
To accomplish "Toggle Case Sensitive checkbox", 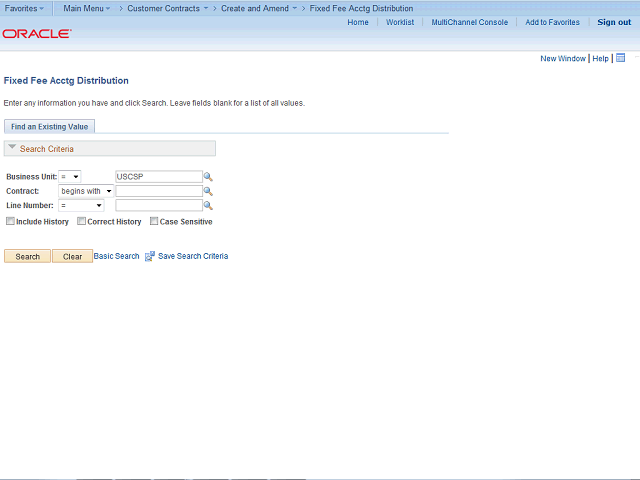I will click(154, 221).
